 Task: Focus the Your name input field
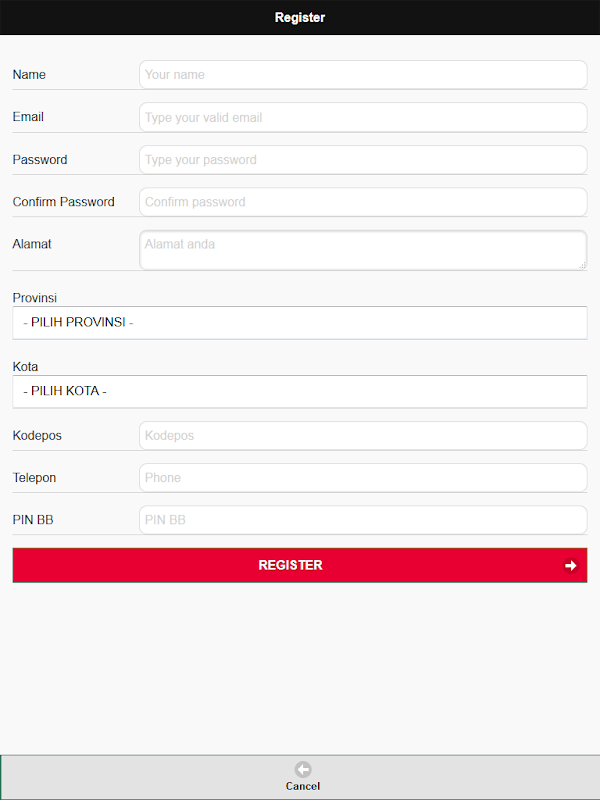(363, 74)
